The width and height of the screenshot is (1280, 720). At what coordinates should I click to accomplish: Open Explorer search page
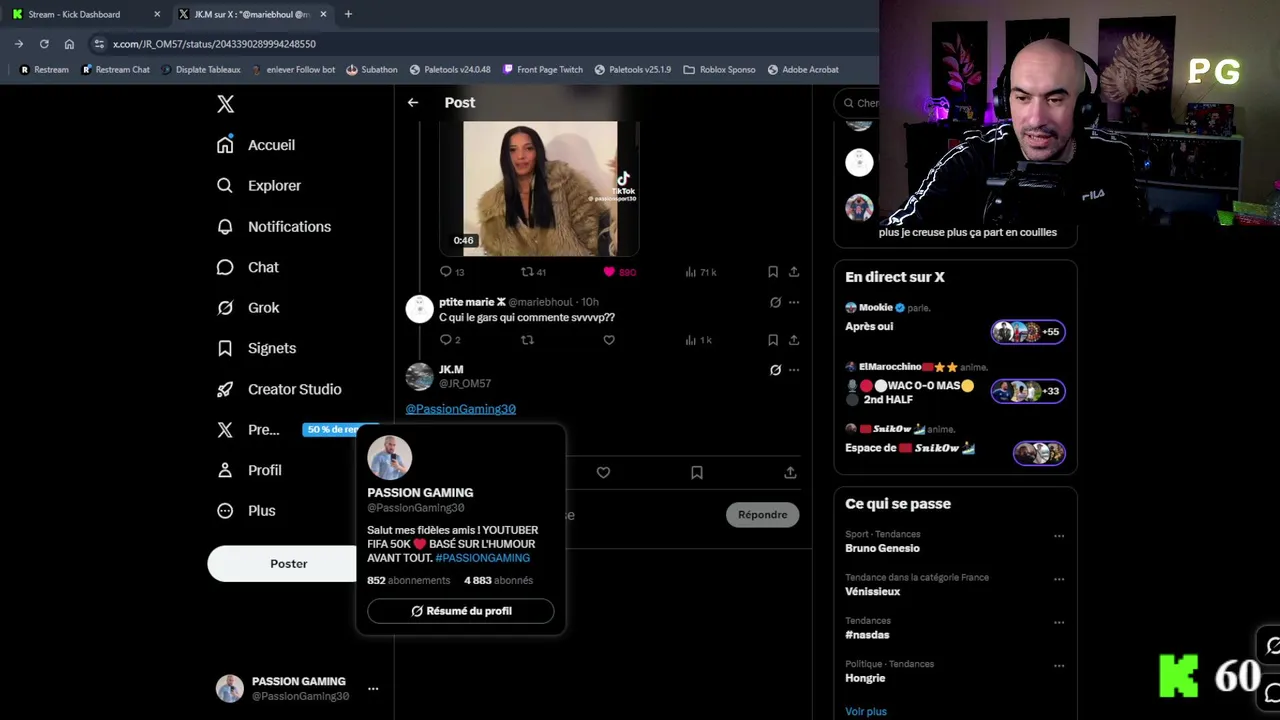point(259,185)
